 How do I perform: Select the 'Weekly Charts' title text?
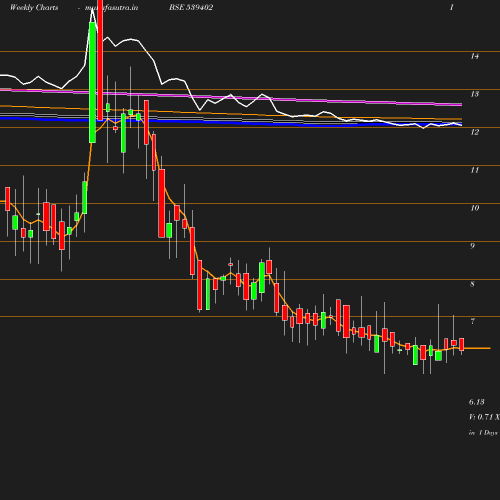click(x=34, y=8)
